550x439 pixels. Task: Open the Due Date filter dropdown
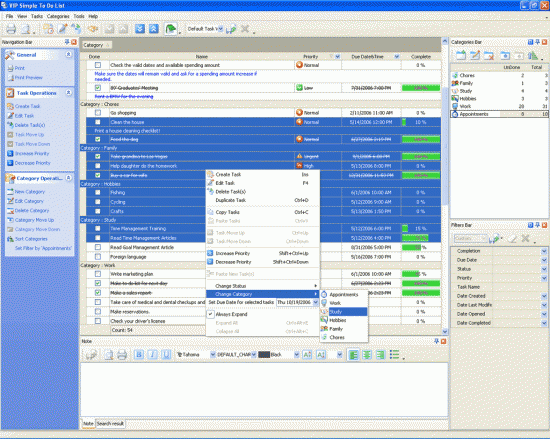click(544, 260)
